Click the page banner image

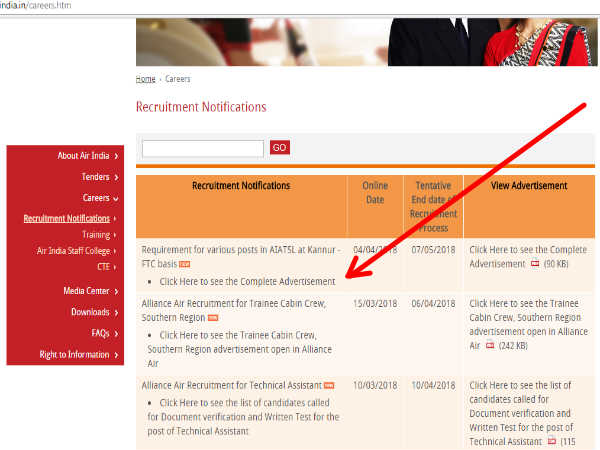coord(367,42)
